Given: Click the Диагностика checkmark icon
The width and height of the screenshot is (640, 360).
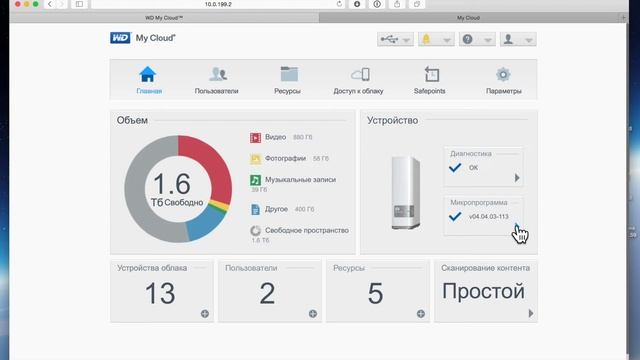Looking at the screenshot, I should (455, 167).
